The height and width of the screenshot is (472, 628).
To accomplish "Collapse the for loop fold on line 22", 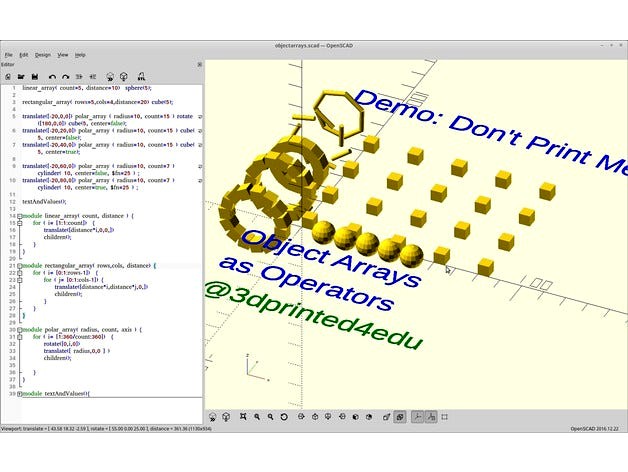I will click(19, 273).
